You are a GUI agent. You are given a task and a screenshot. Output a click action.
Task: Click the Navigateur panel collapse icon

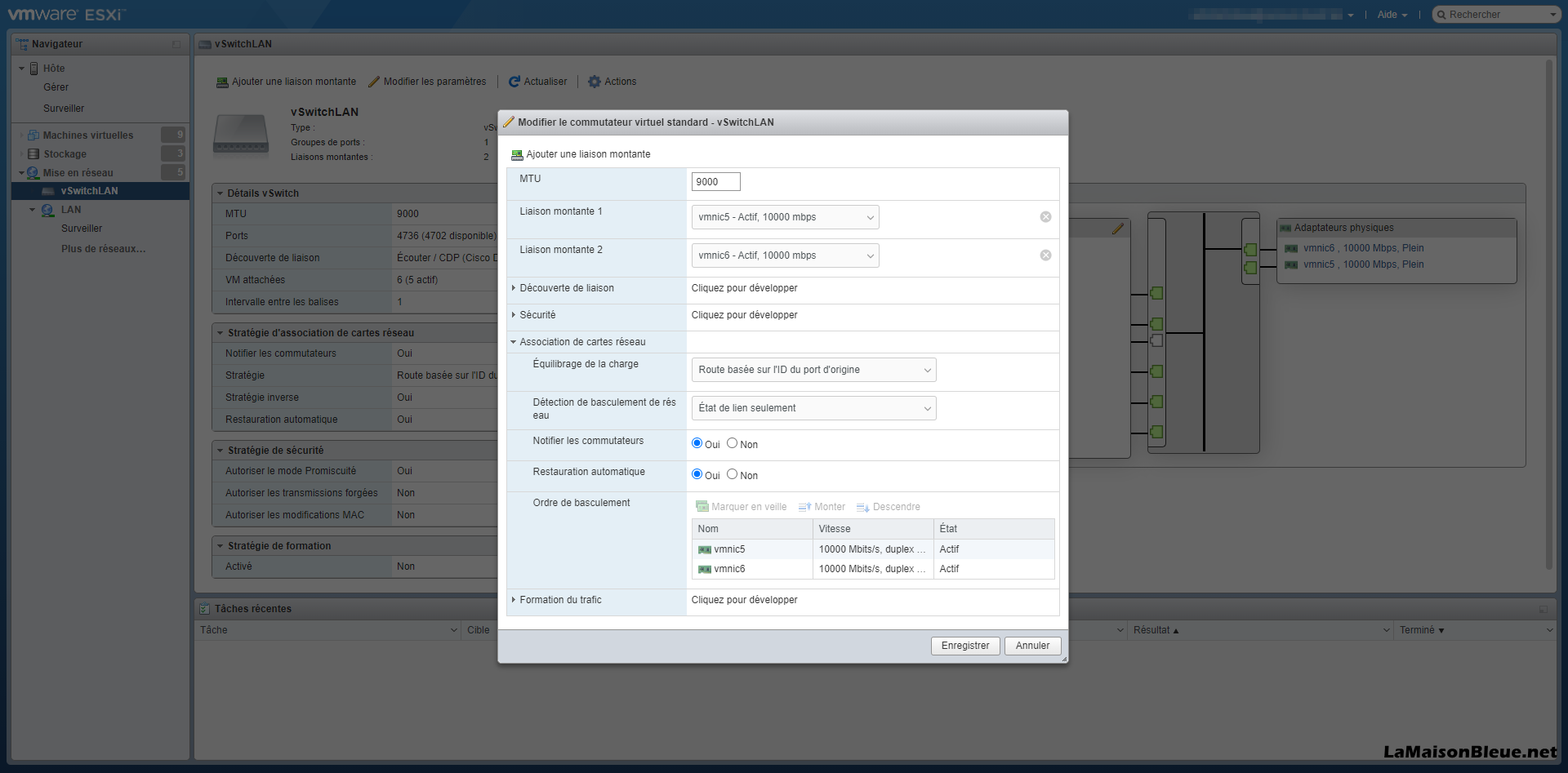[176, 44]
